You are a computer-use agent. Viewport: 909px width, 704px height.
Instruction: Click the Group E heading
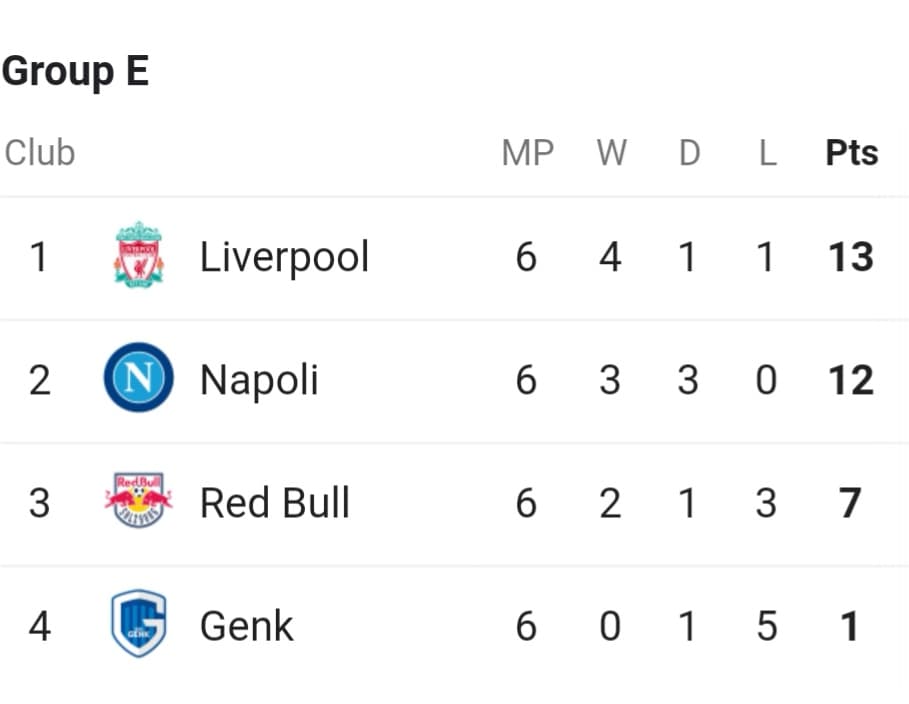tap(75, 72)
